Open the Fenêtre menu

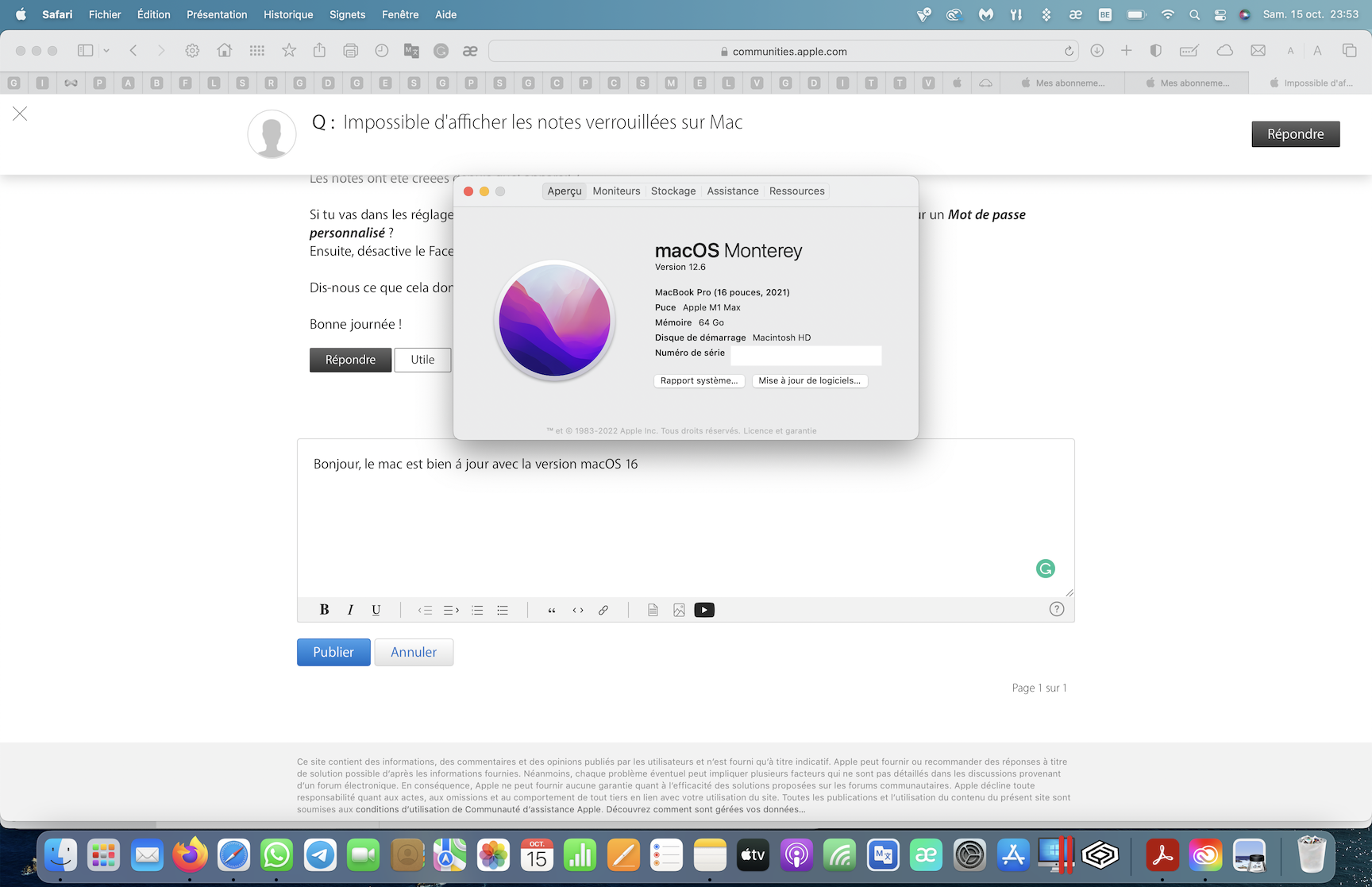tap(400, 14)
